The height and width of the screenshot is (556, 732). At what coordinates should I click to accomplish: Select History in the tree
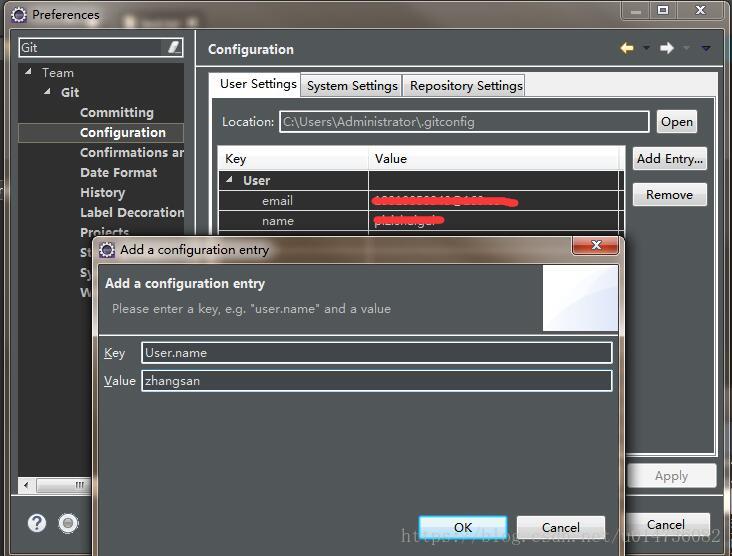coord(103,192)
